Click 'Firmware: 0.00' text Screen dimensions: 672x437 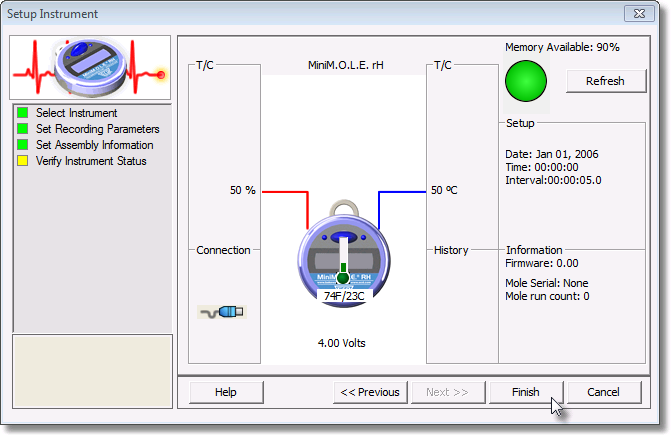coord(542,263)
